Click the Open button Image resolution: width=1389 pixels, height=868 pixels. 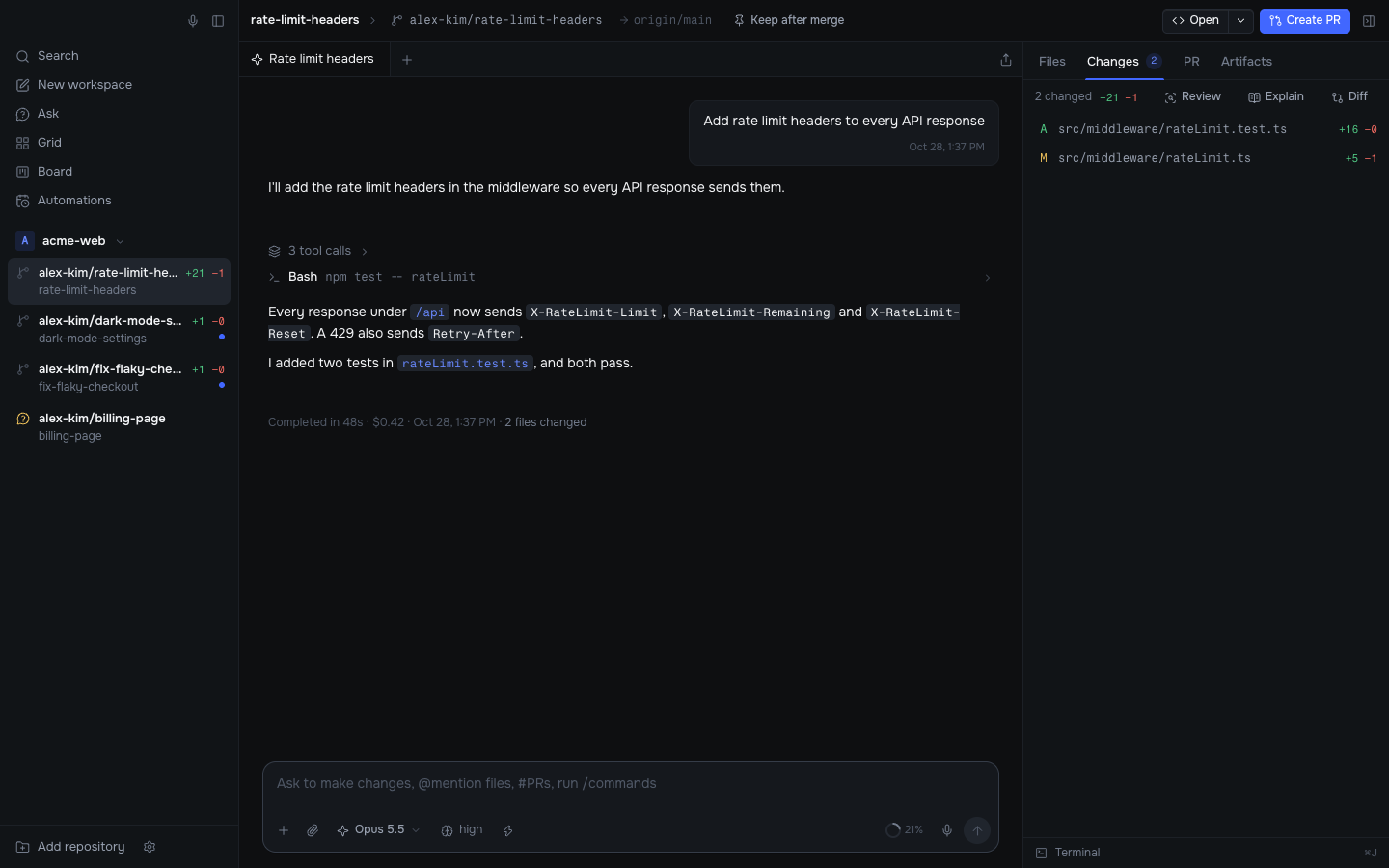[x=1195, y=20]
